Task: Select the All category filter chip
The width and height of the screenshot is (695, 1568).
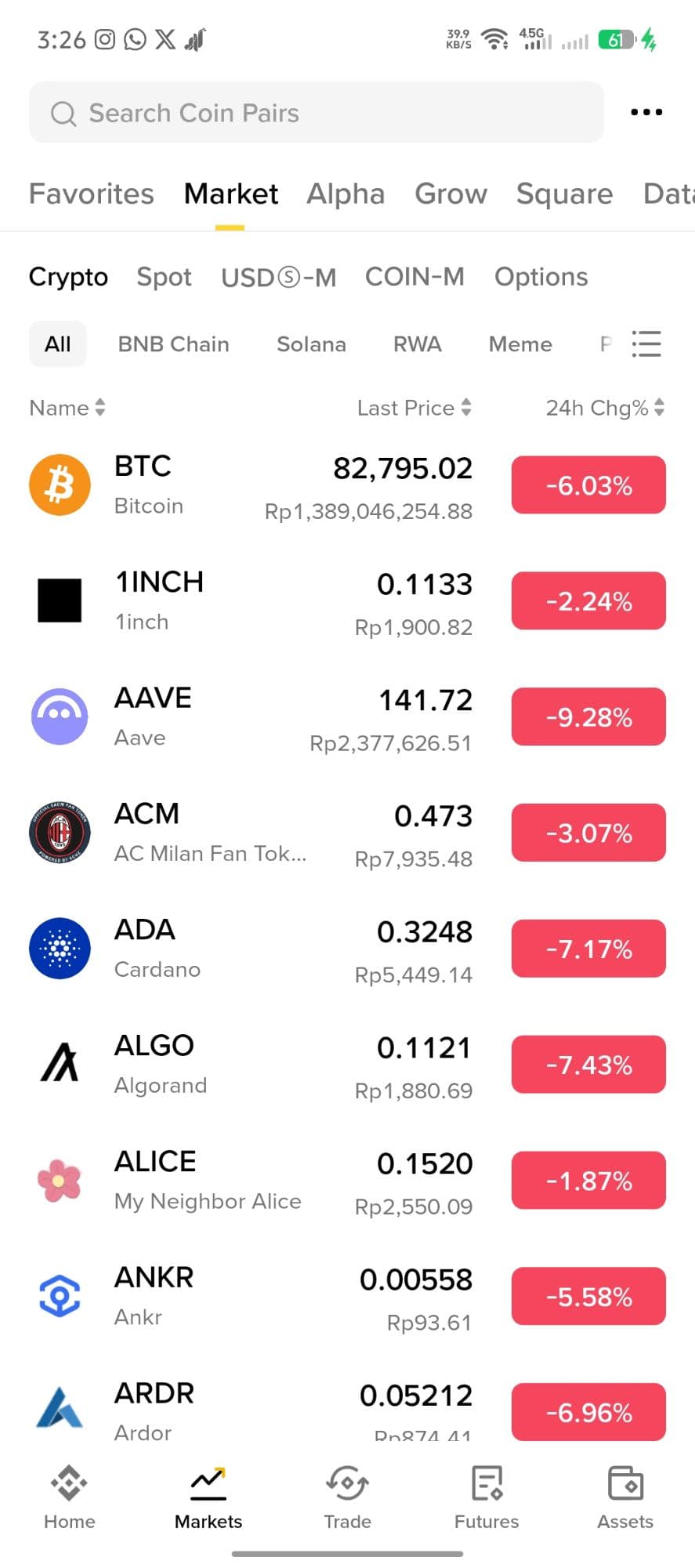Action: coord(58,344)
